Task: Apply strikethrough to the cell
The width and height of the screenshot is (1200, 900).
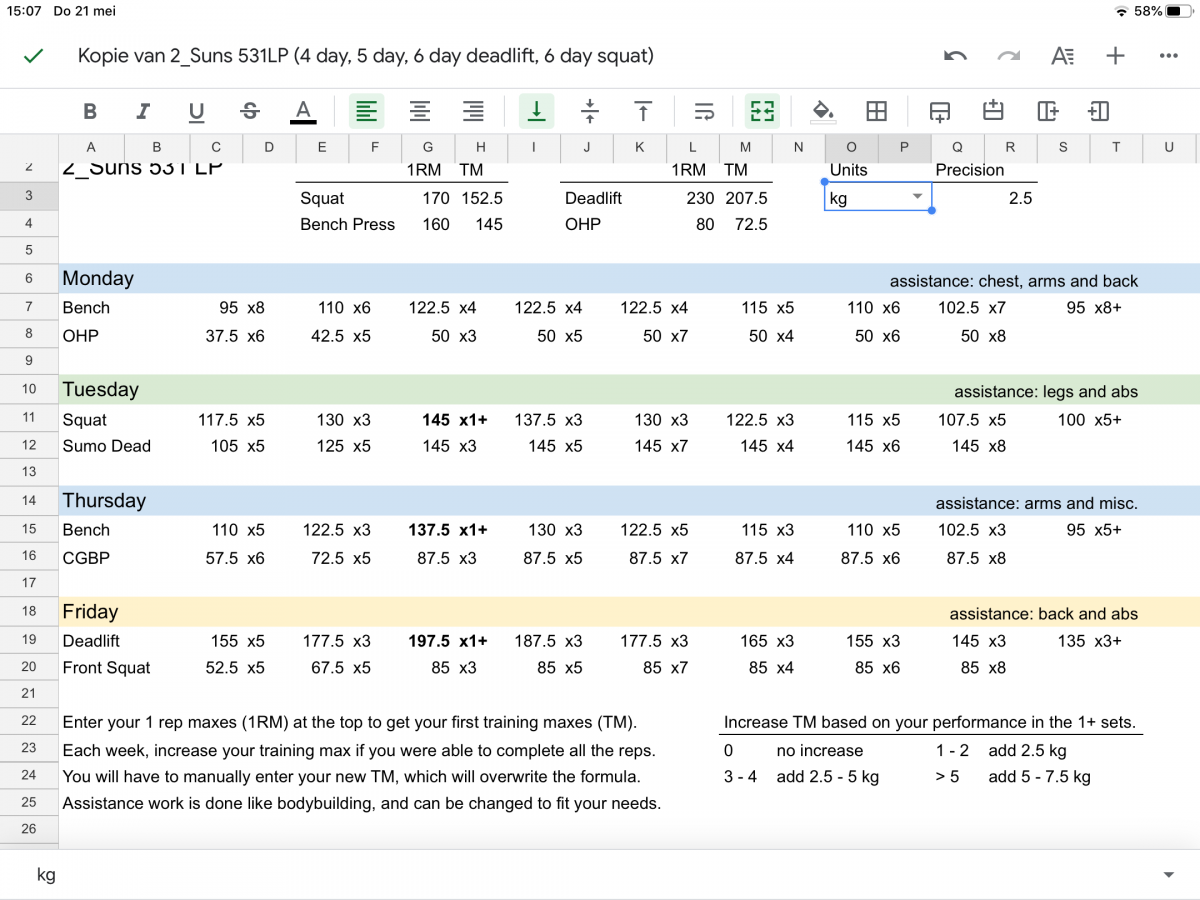Action: click(250, 111)
